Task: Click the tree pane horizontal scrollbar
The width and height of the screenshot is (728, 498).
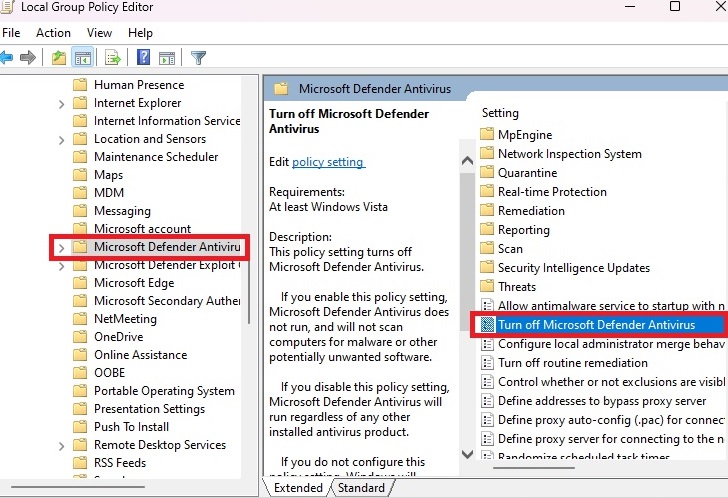Action: [78, 487]
